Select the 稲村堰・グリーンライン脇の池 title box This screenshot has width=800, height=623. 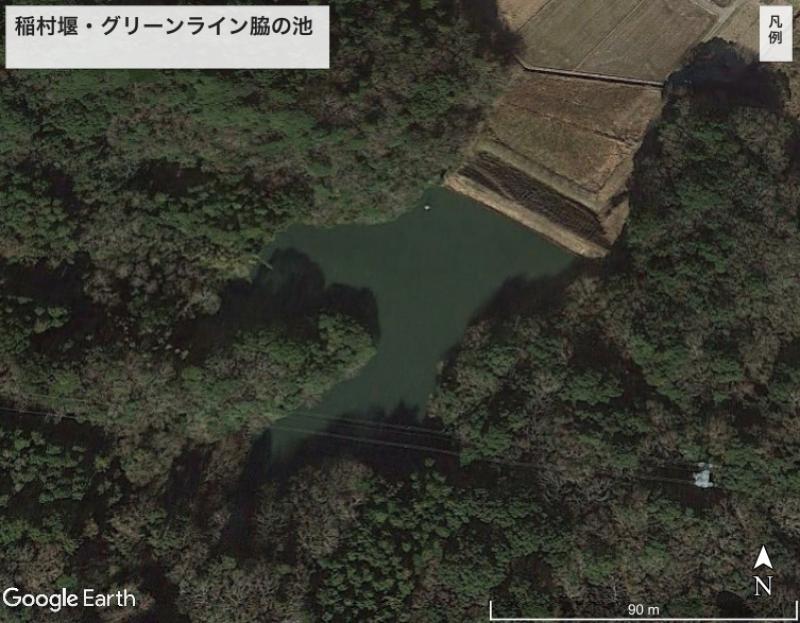pyautogui.click(x=167, y=37)
